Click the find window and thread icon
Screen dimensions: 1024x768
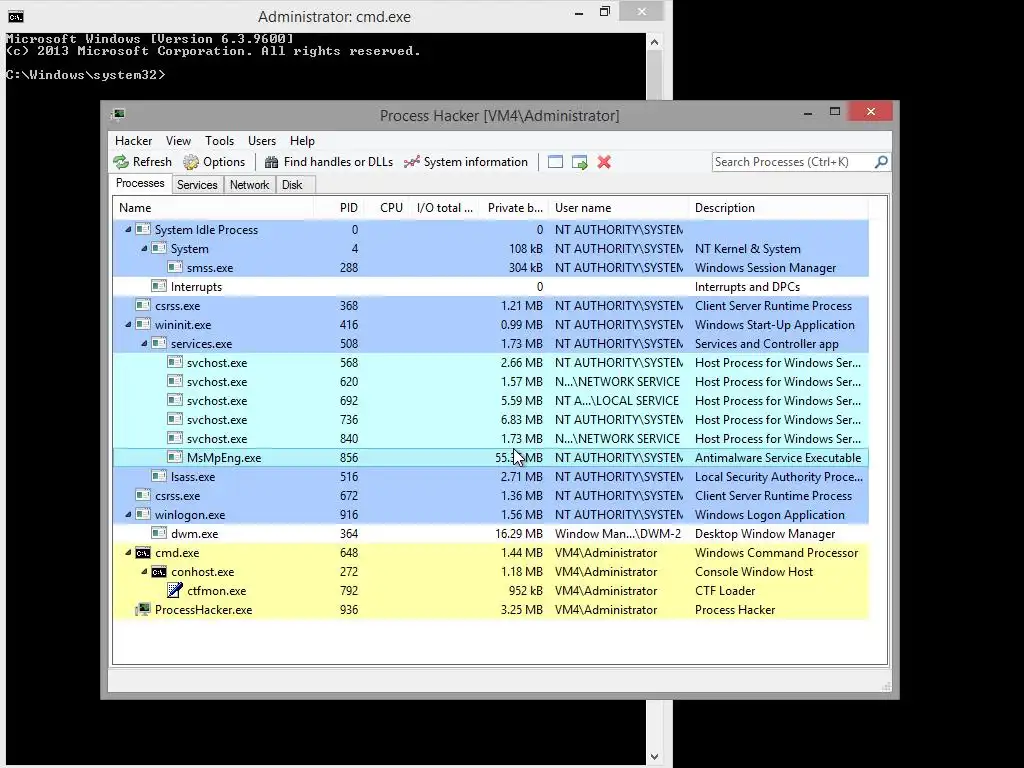point(579,162)
